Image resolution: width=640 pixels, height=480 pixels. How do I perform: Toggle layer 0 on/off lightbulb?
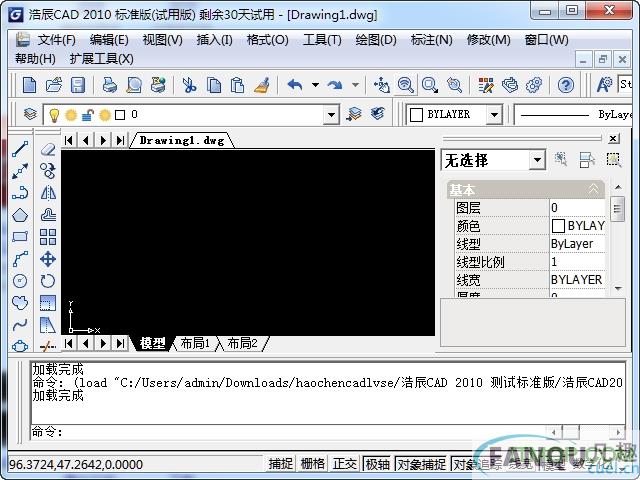coord(54,115)
